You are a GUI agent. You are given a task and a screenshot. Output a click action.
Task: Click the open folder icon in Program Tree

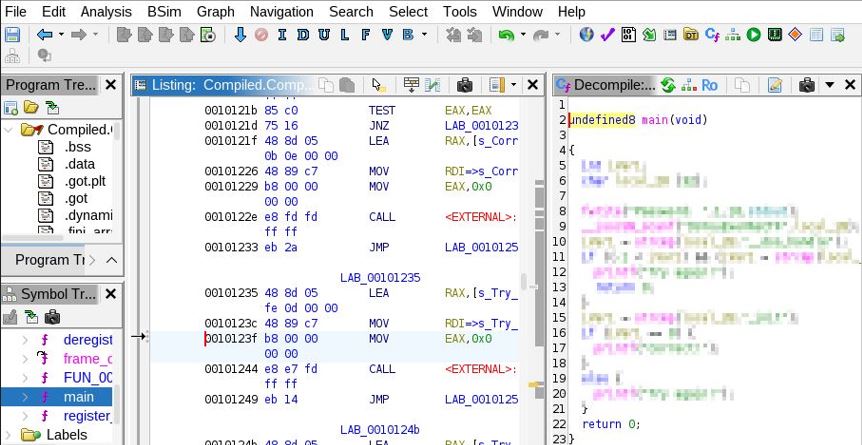click(31, 107)
